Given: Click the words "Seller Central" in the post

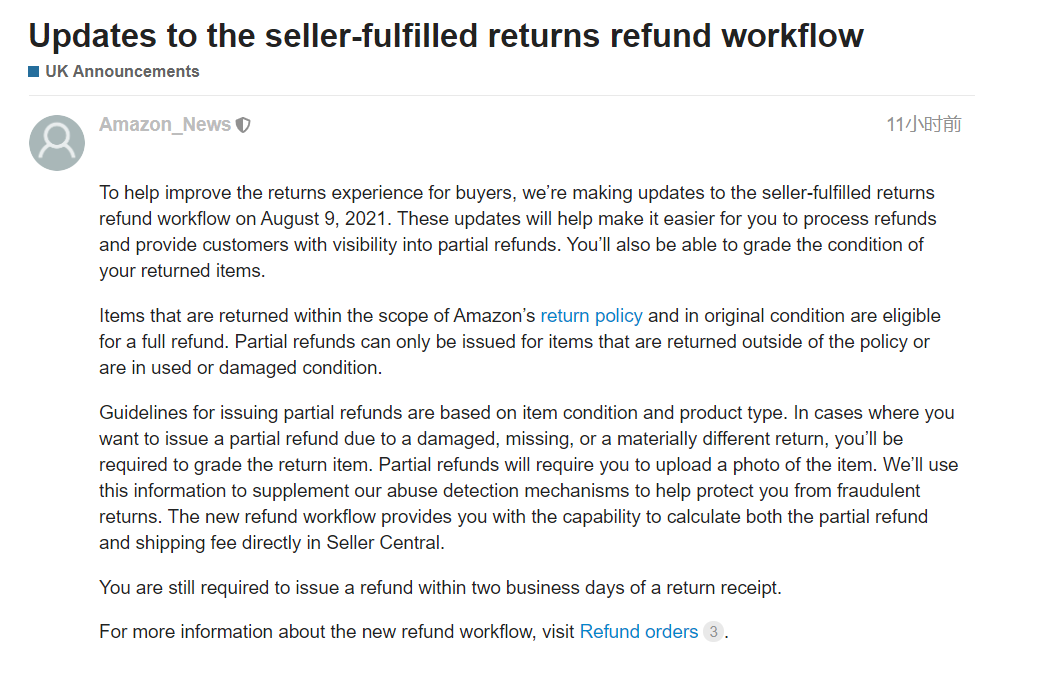Looking at the screenshot, I should pyautogui.click(x=385, y=543).
